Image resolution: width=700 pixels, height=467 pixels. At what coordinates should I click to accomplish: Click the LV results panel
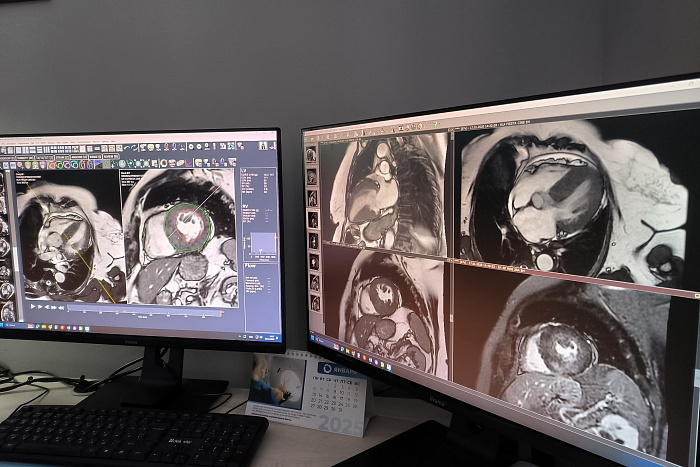coord(258,181)
